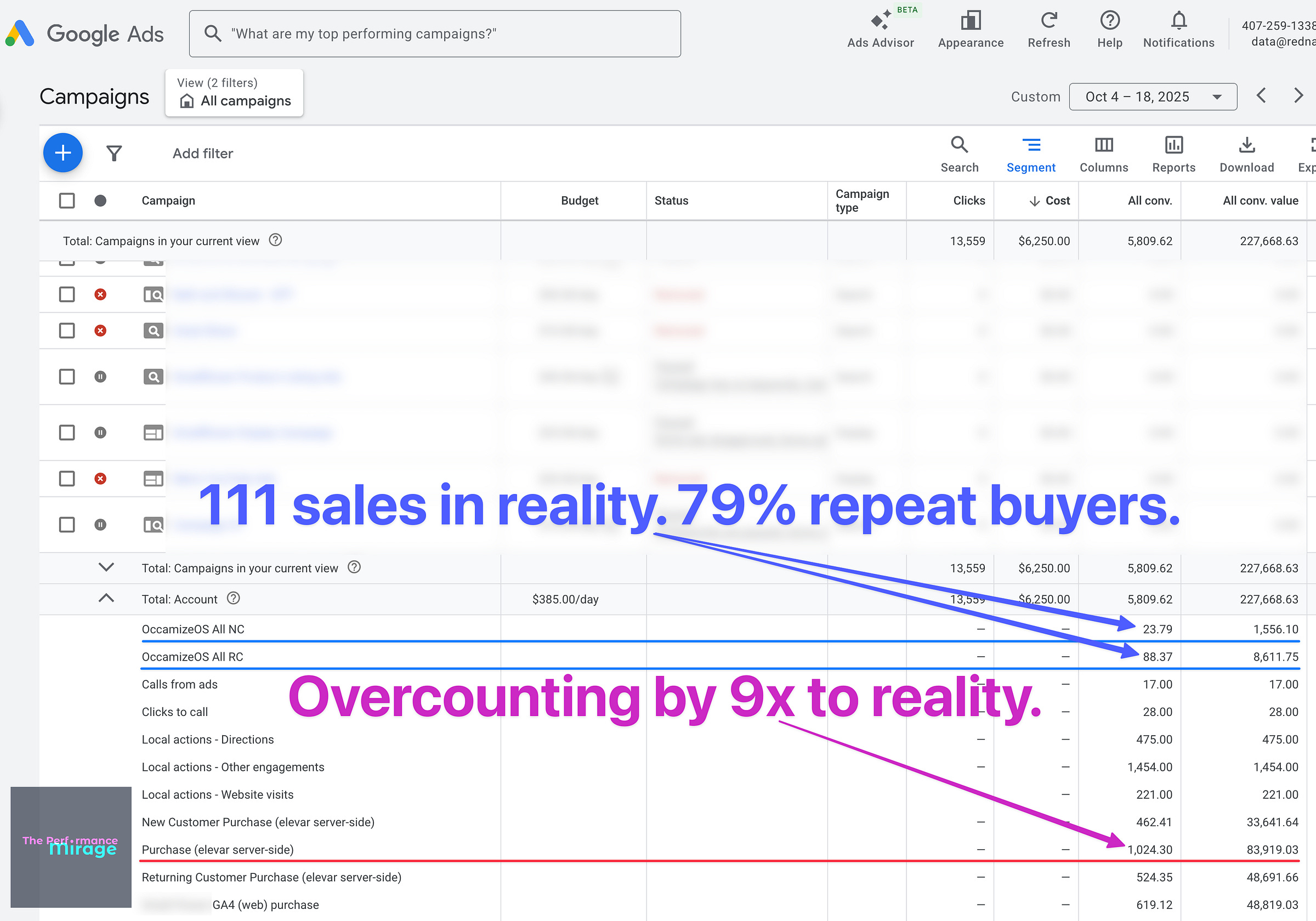Viewport: 1316px width, 921px height.
Task: Check the first visible campaign row checkbox
Action: (x=67, y=294)
